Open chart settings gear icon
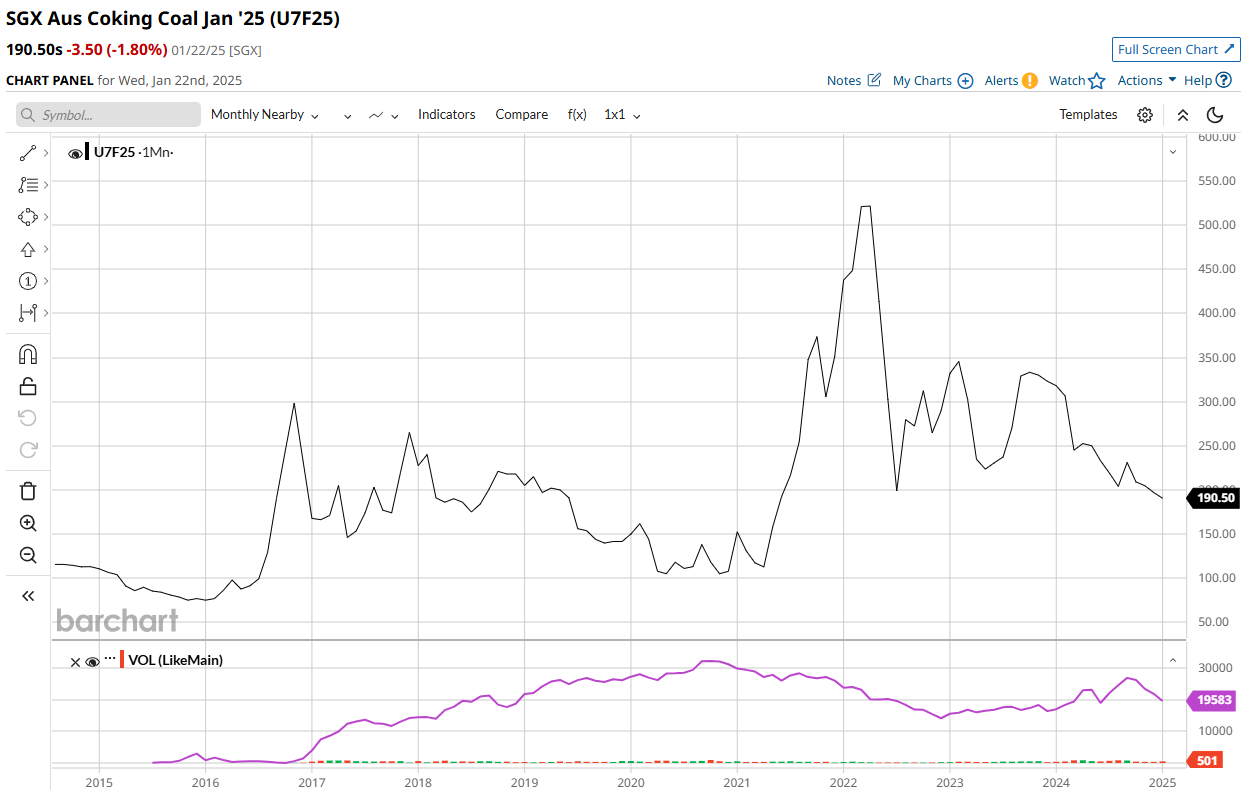This screenshot has height=790, width=1250. pyautogui.click(x=1145, y=115)
